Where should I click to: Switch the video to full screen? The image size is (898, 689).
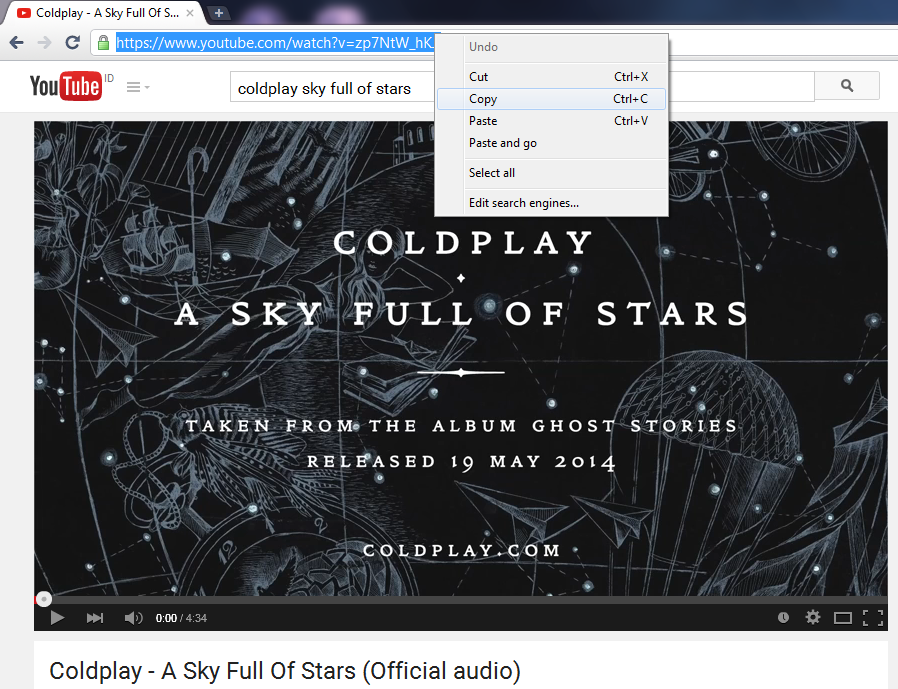[x=873, y=617]
